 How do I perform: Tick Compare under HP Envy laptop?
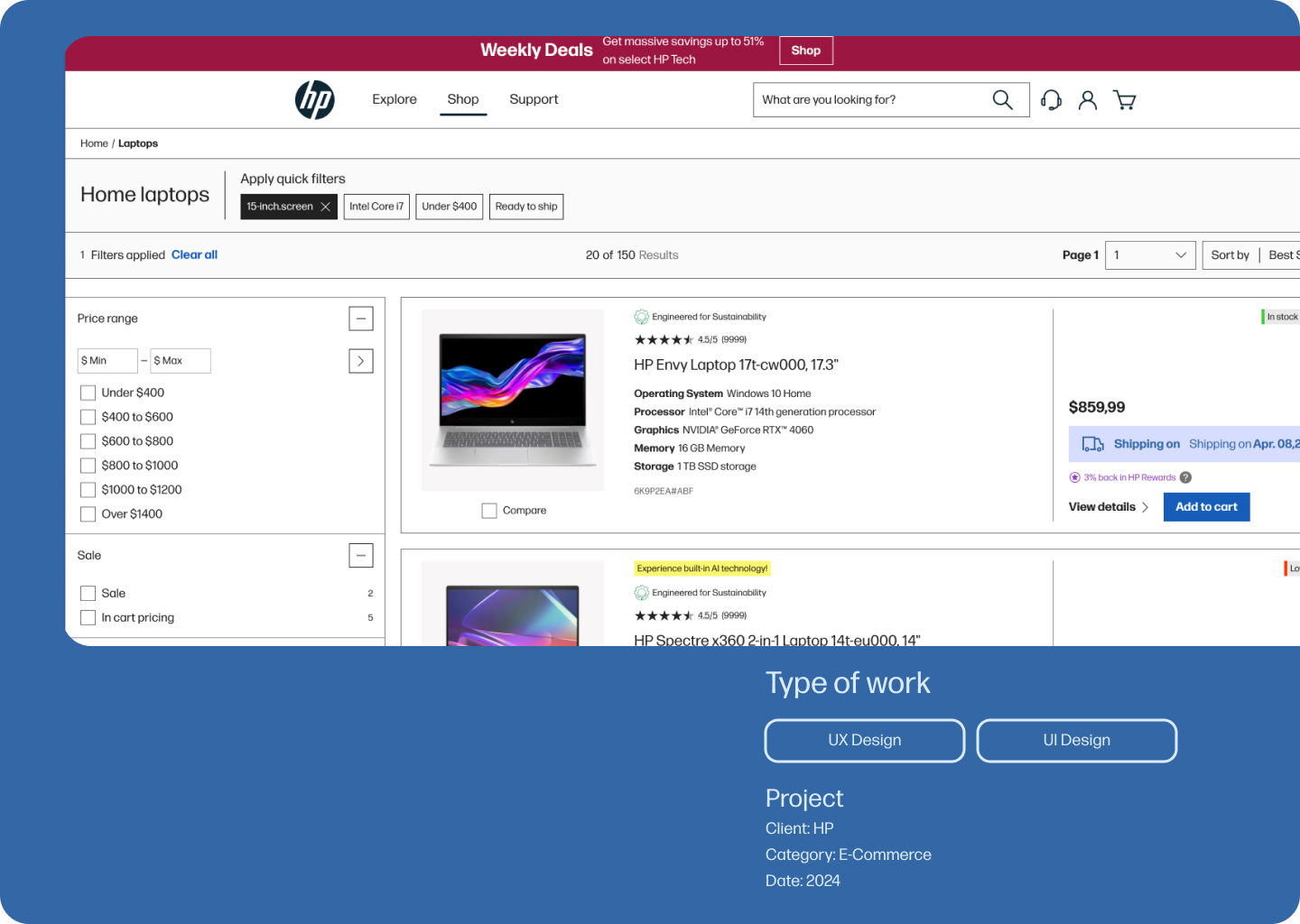(x=489, y=511)
